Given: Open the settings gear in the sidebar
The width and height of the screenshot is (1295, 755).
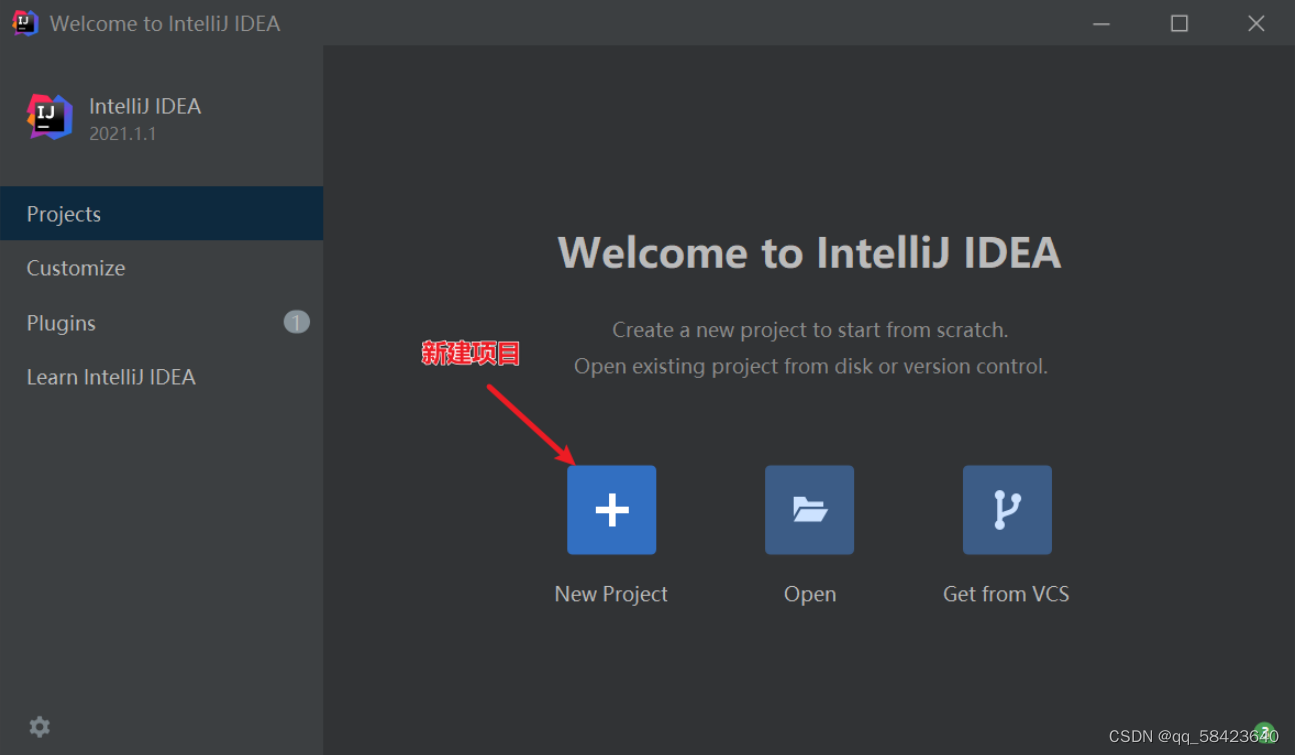Looking at the screenshot, I should click(x=39, y=727).
